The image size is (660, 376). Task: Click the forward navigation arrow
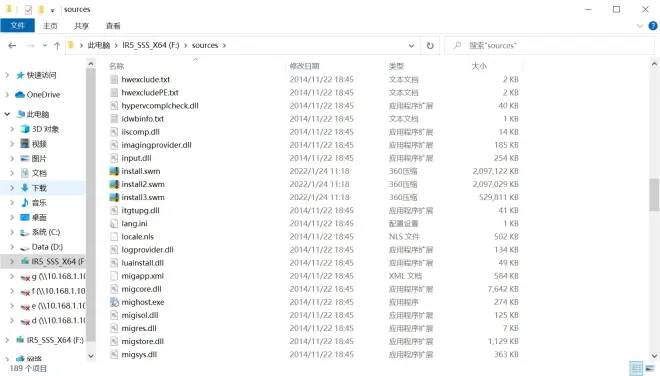(31, 45)
